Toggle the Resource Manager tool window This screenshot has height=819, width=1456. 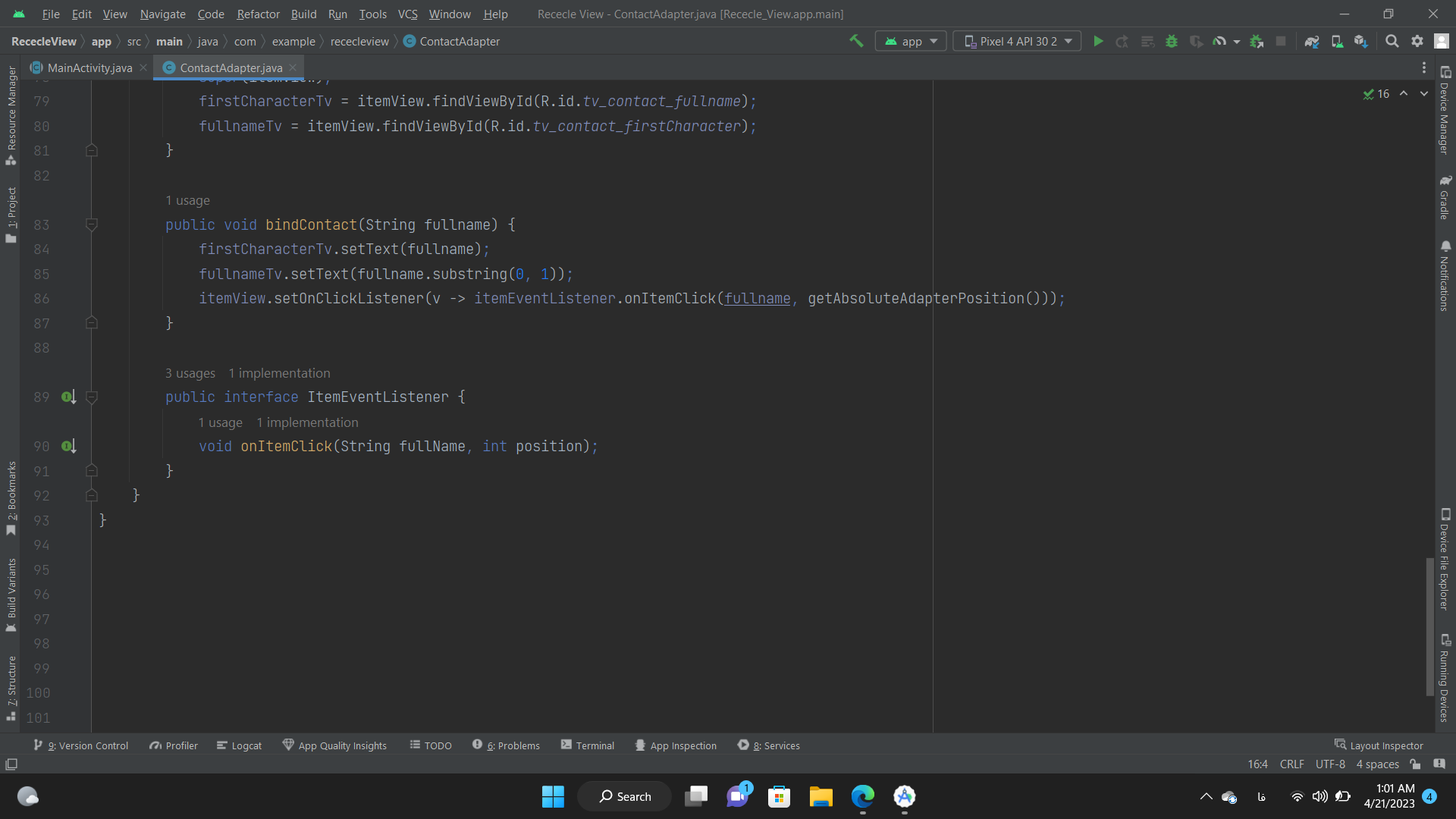11,115
